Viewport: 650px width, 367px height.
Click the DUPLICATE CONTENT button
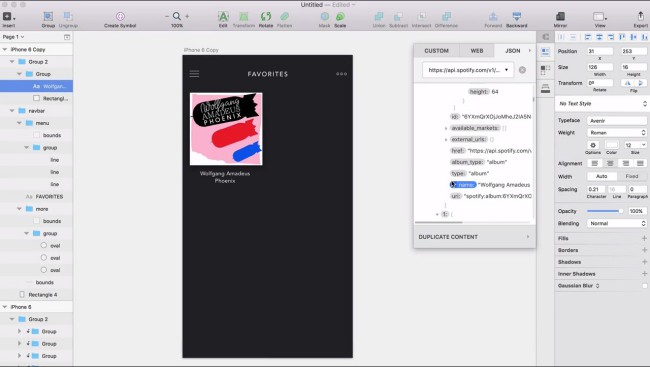point(474,237)
